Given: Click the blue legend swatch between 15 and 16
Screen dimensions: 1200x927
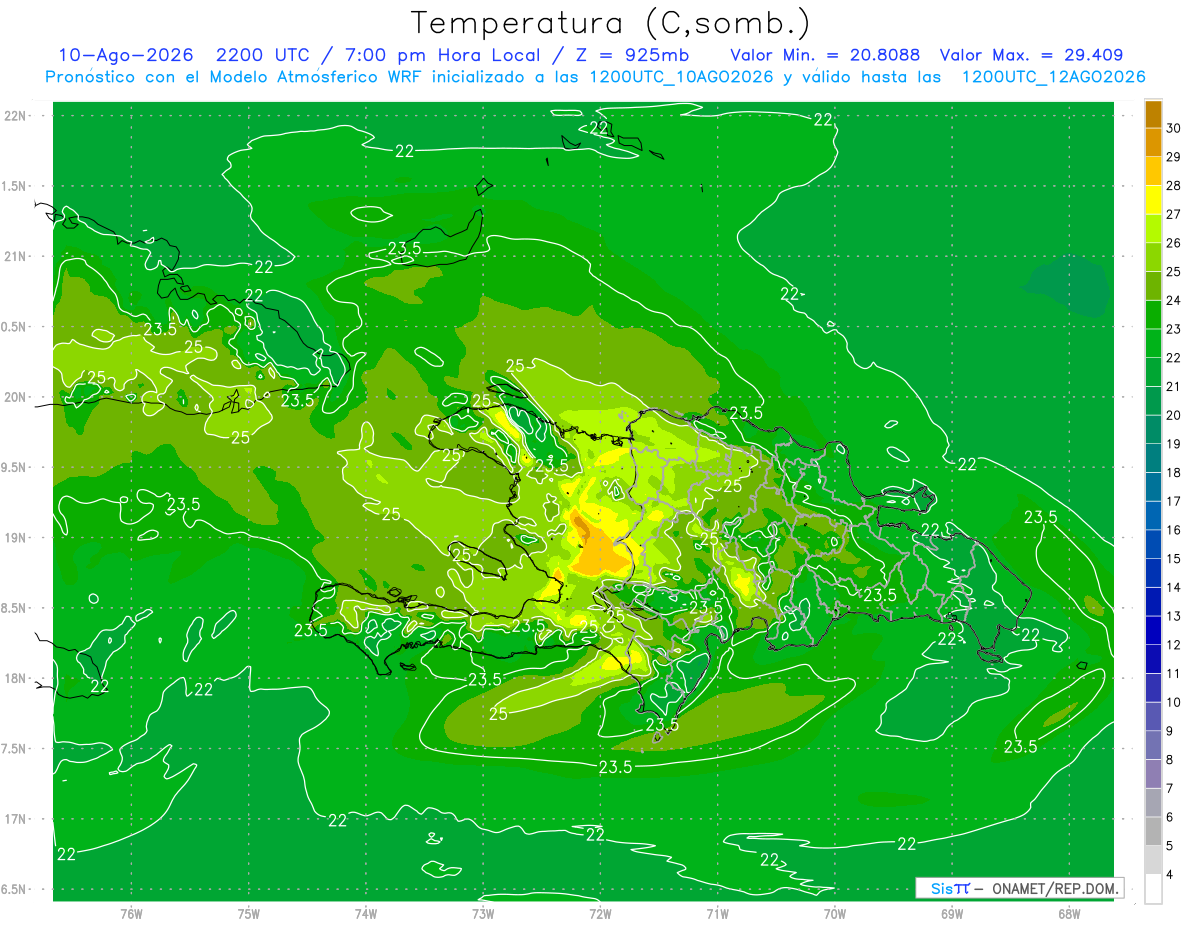Looking at the screenshot, I should coord(1153,515).
